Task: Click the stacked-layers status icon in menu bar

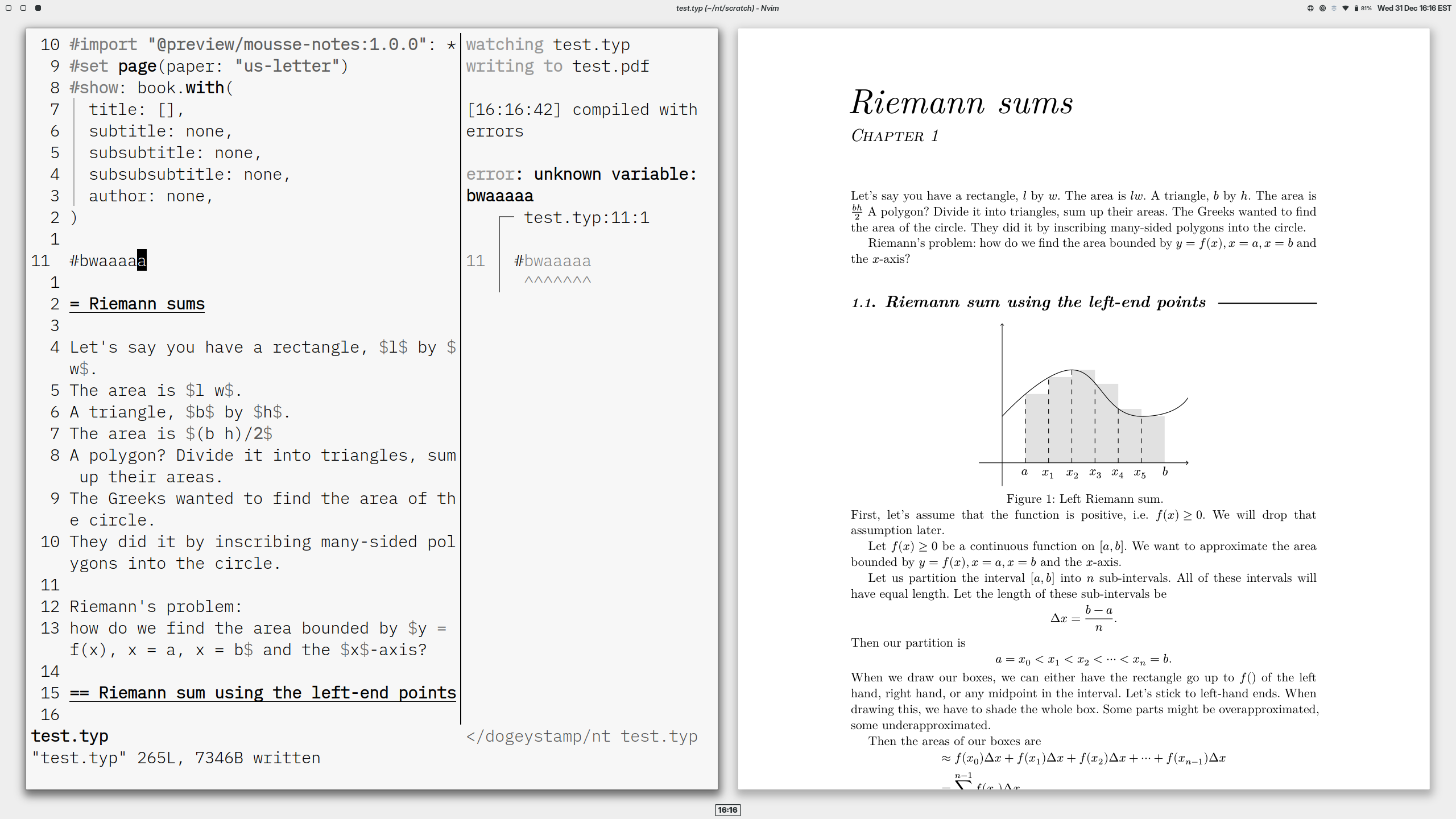Action: tap(1333, 8)
